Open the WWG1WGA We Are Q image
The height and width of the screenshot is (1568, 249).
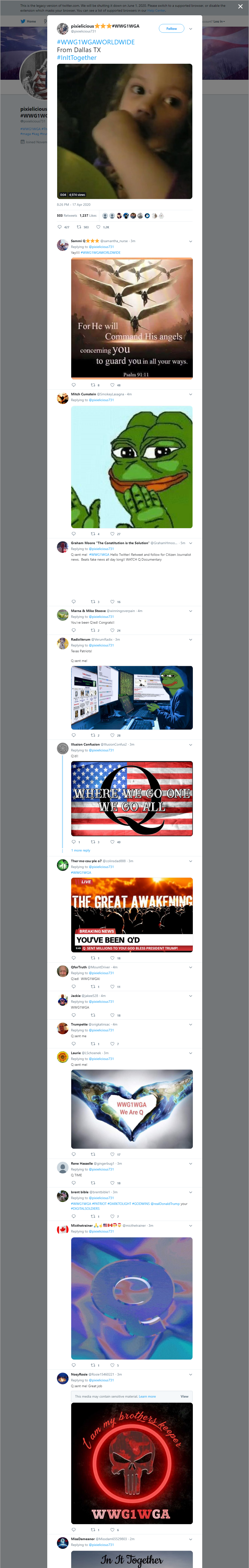point(132,1109)
